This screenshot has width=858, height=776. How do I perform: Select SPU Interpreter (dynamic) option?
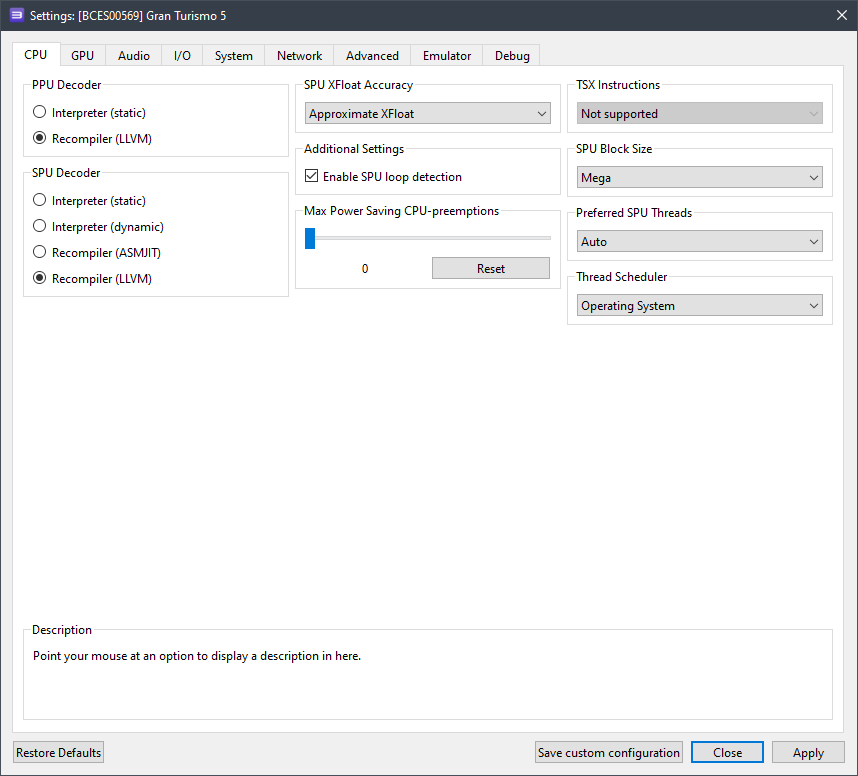coord(40,227)
